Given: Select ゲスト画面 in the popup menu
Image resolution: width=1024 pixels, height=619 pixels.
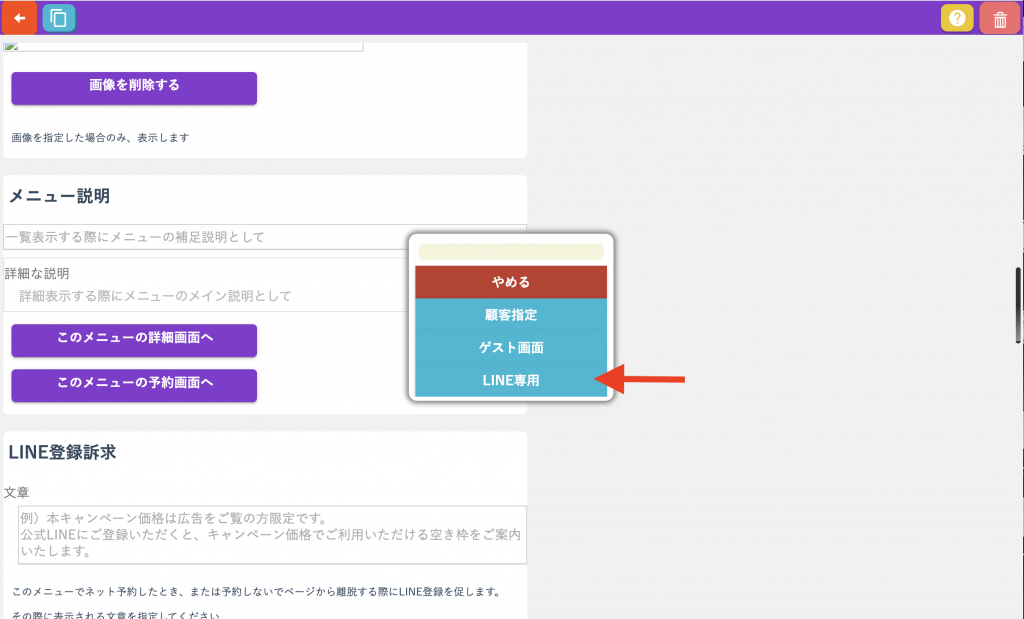Looking at the screenshot, I should [511, 348].
